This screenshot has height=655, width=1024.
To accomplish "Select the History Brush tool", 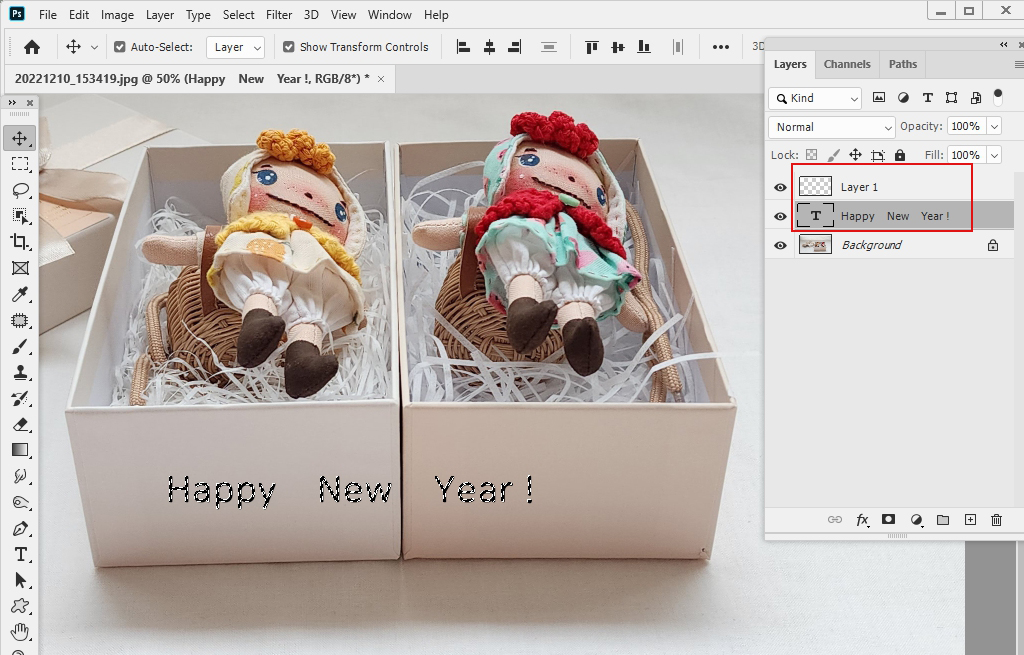I will click(20, 399).
